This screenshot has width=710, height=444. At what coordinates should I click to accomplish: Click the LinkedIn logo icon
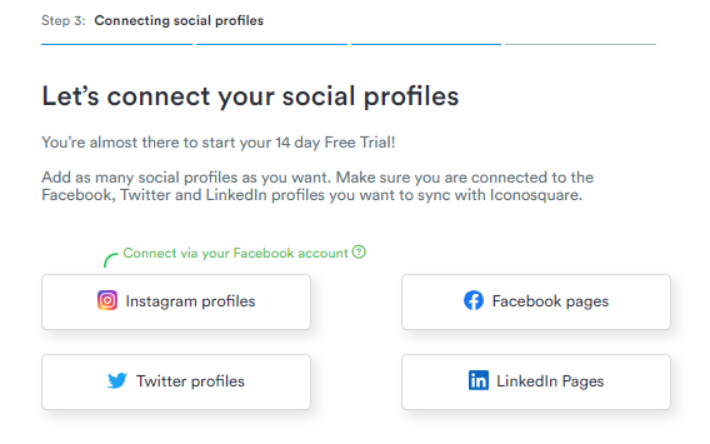pyautogui.click(x=478, y=381)
